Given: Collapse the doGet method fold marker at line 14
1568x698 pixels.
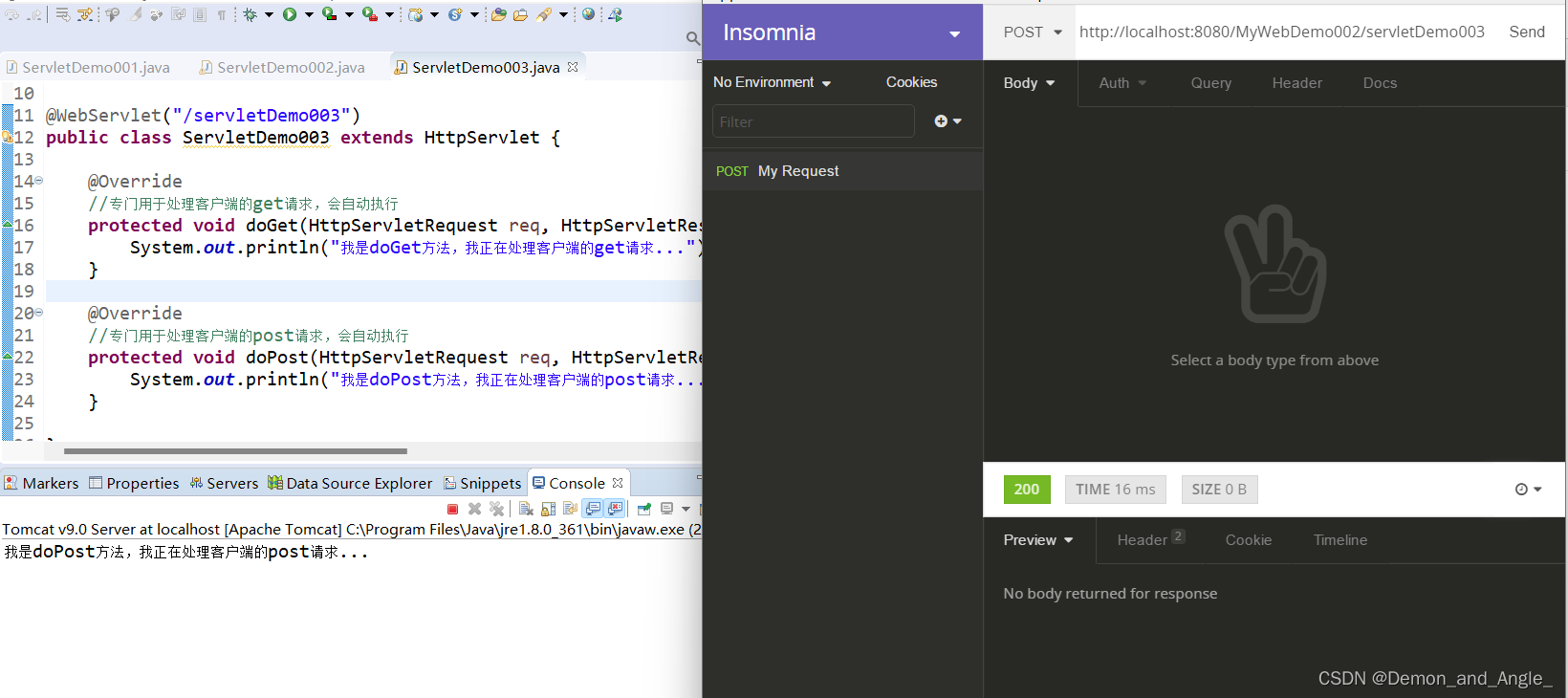Looking at the screenshot, I should click(x=38, y=180).
